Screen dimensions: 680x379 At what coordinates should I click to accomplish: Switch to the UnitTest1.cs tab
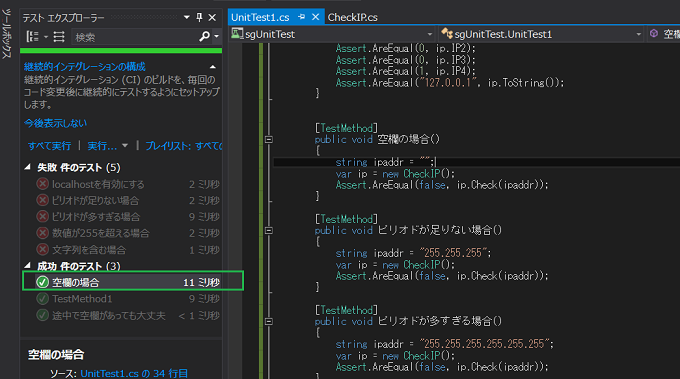tap(260, 17)
